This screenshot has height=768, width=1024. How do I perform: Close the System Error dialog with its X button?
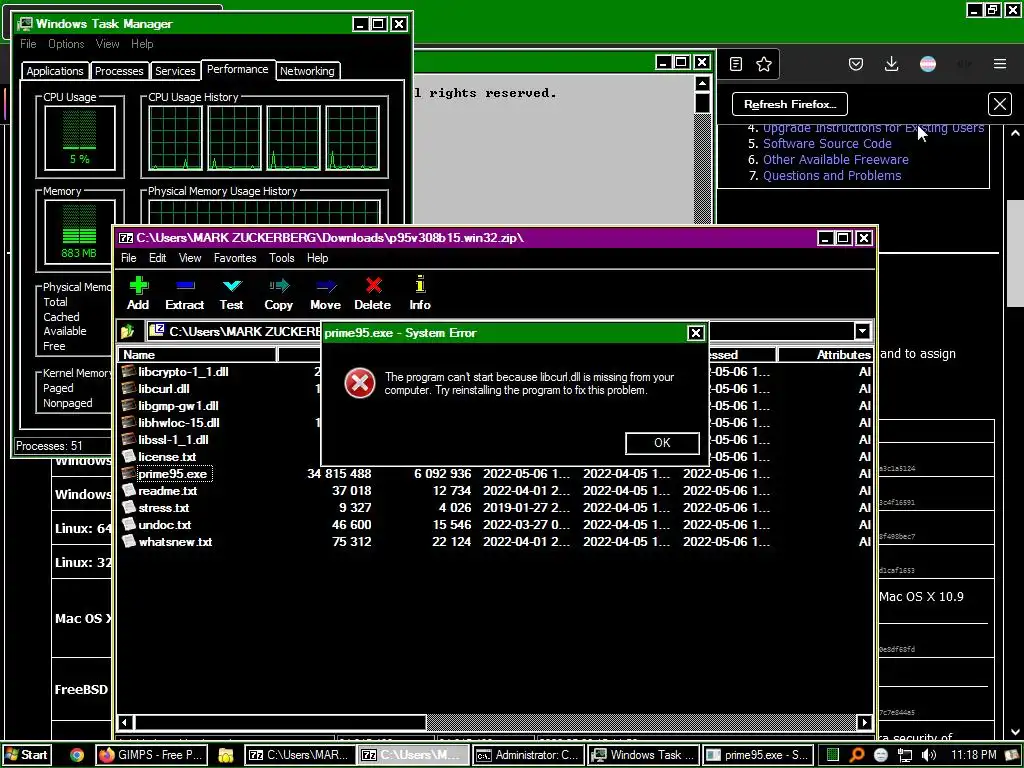[x=696, y=333]
